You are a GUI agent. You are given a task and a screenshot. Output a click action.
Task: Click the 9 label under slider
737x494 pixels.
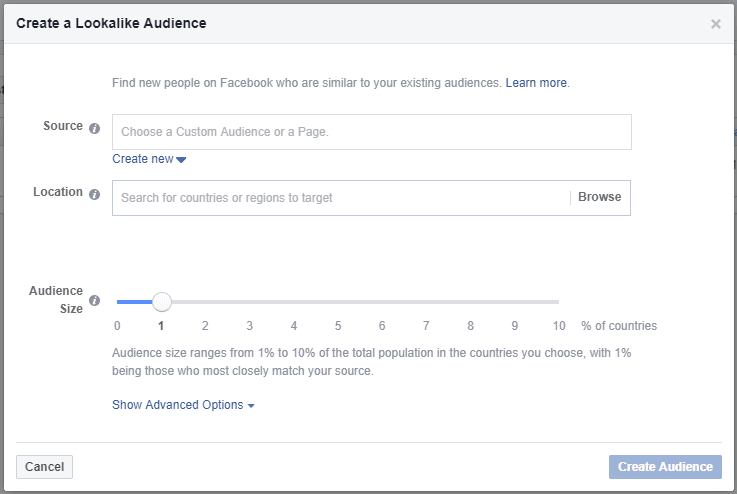515,326
